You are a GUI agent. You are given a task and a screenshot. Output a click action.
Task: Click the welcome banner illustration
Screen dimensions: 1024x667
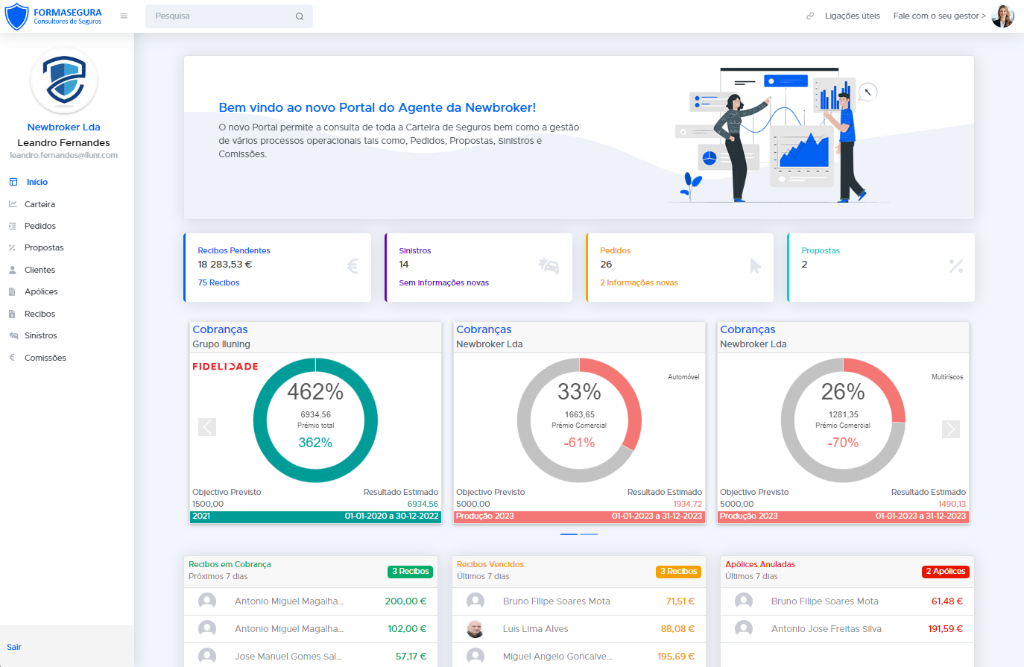pyautogui.click(x=777, y=134)
